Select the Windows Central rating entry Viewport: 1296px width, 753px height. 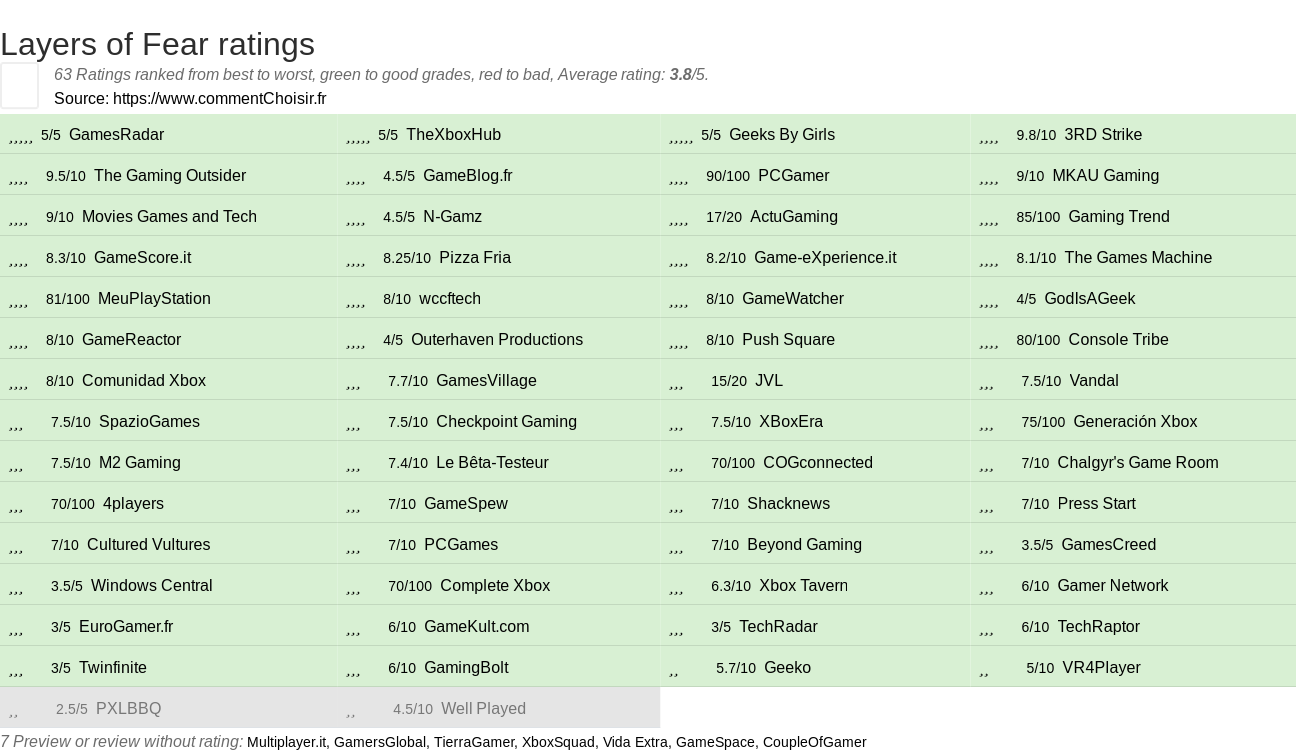[151, 586]
